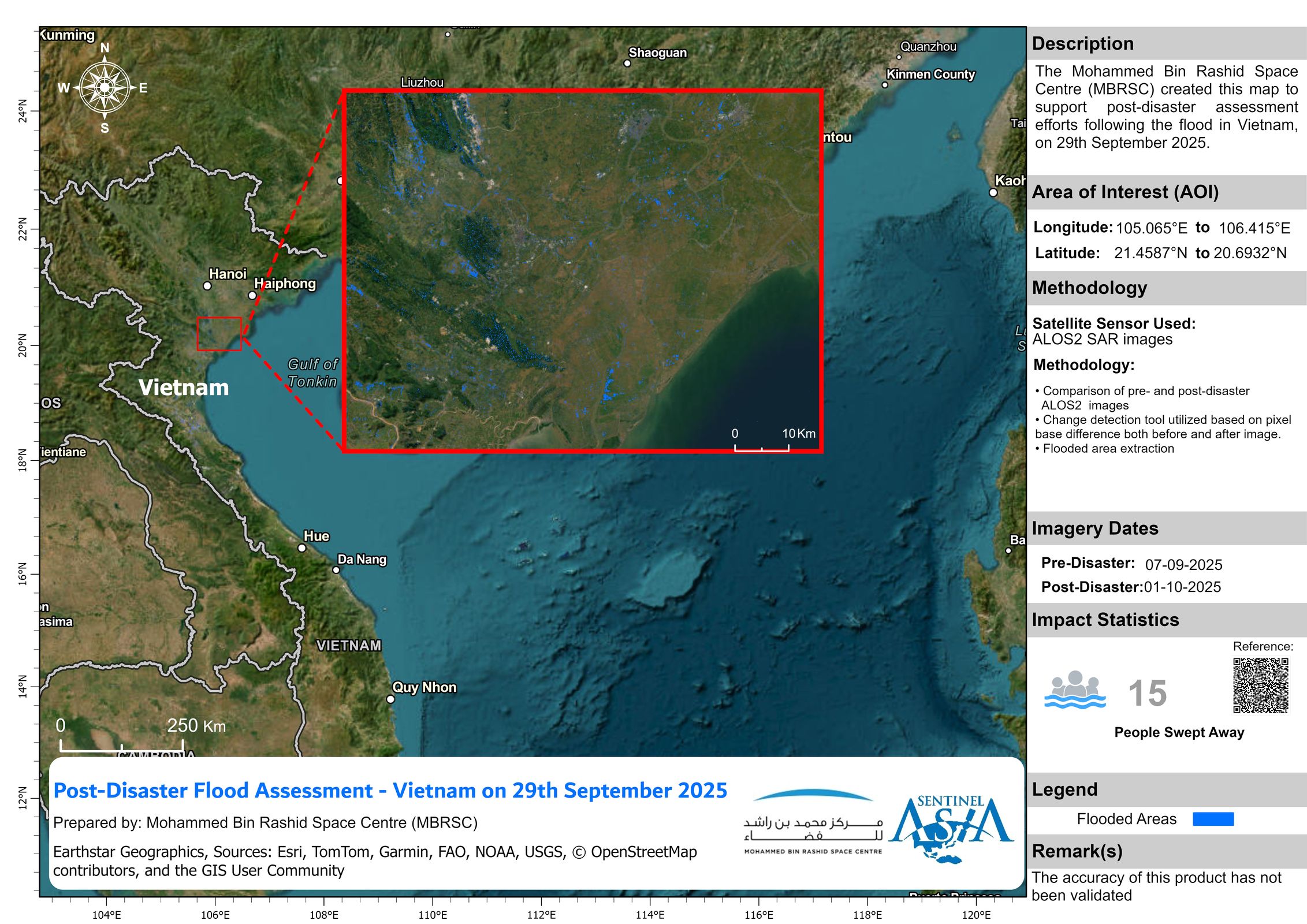Click the small red AOI rectangle near Haiphong

coord(219,334)
